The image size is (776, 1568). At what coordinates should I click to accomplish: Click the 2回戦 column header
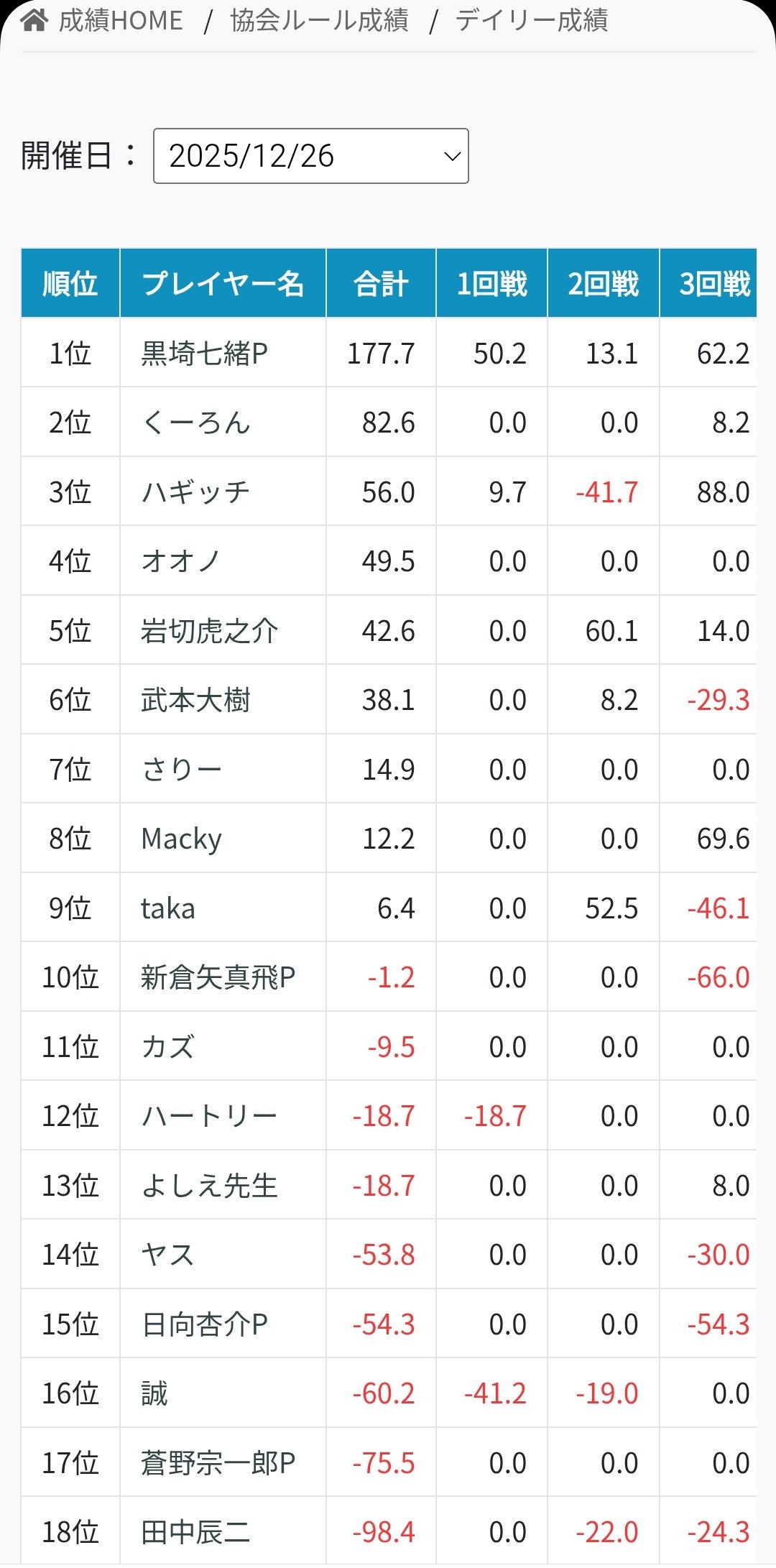pos(604,283)
